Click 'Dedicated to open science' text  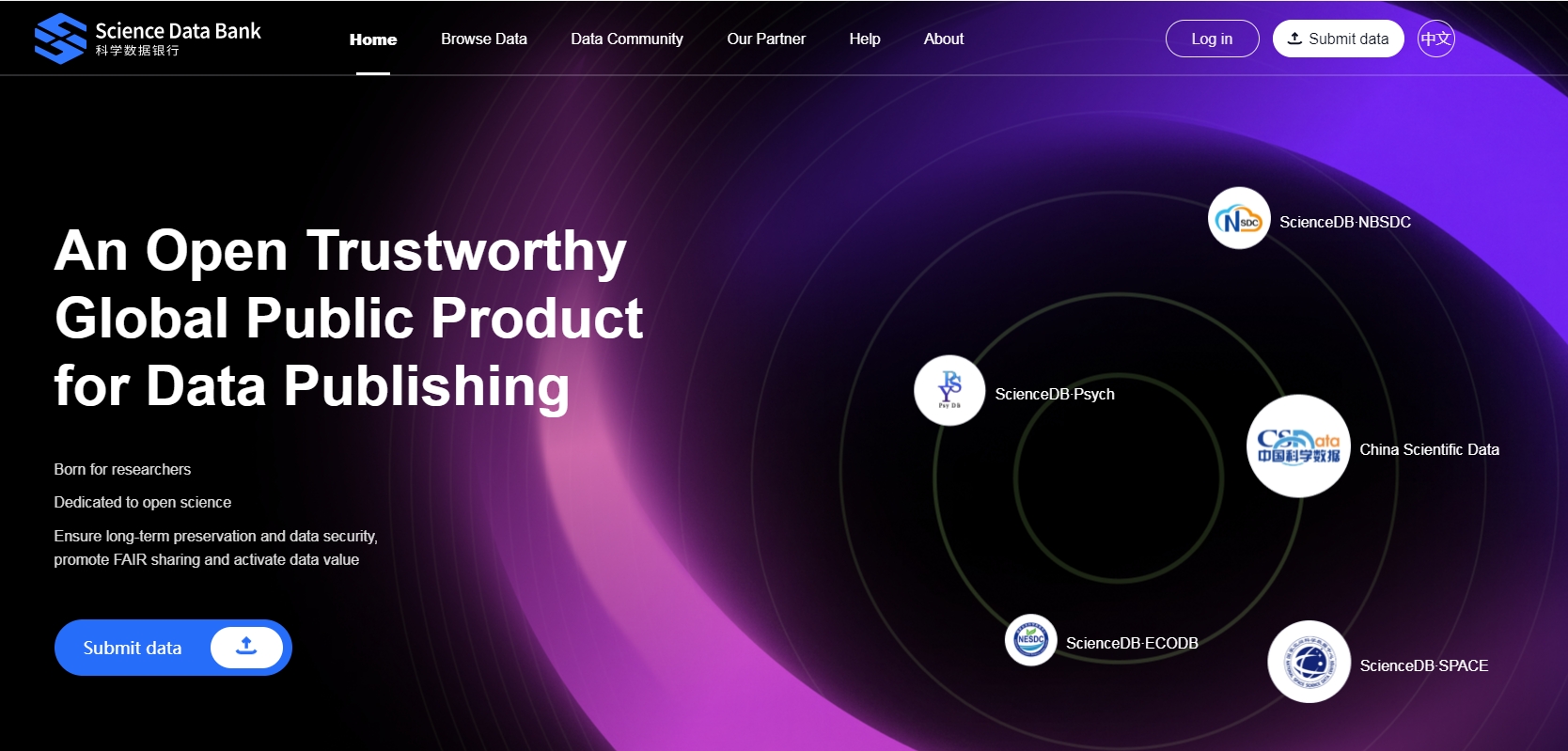142,502
